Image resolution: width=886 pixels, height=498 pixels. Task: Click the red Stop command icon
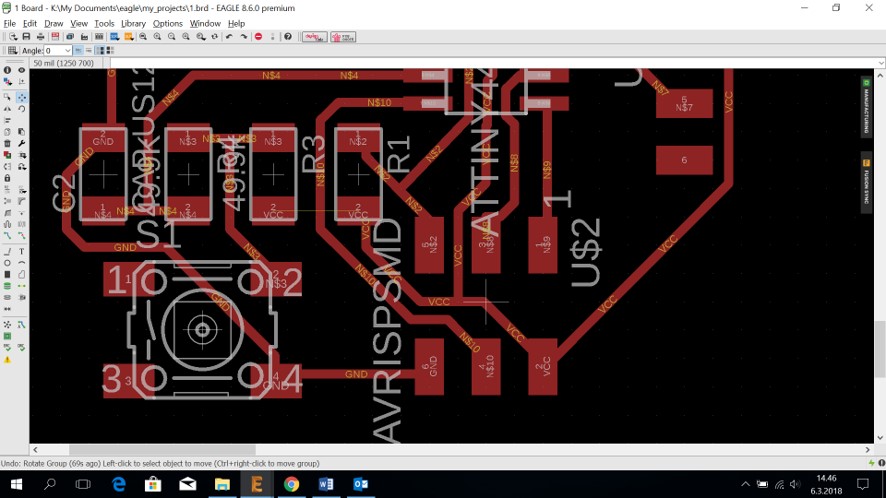click(x=258, y=37)
